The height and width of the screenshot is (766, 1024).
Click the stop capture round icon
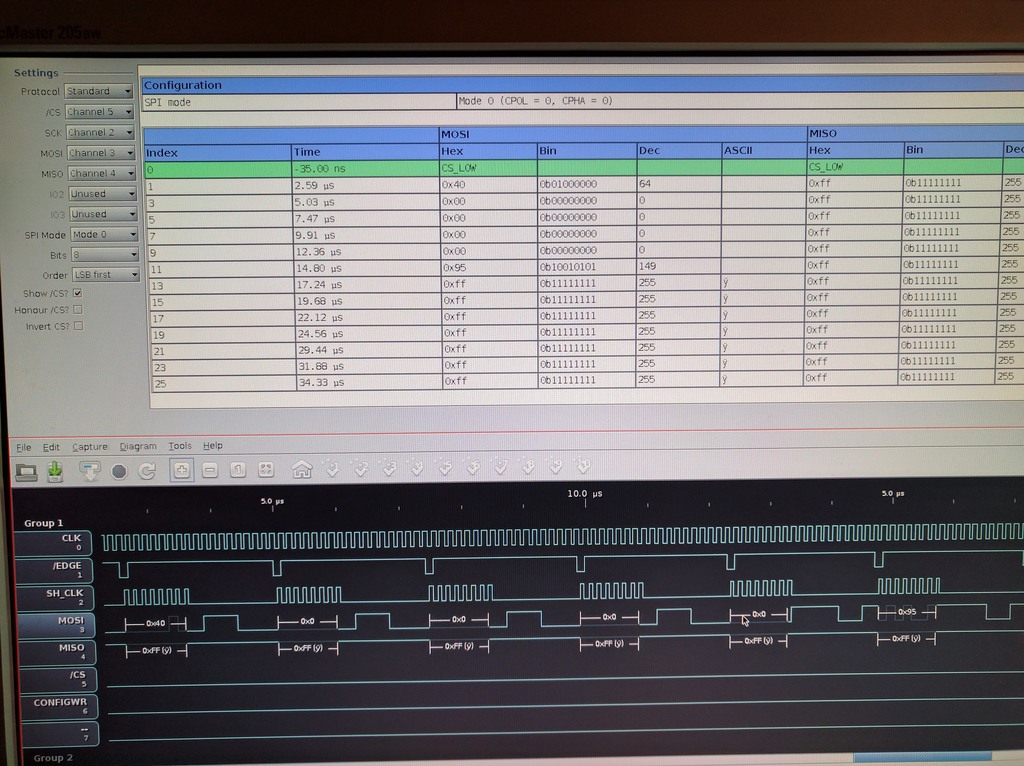tap(119, 471)
